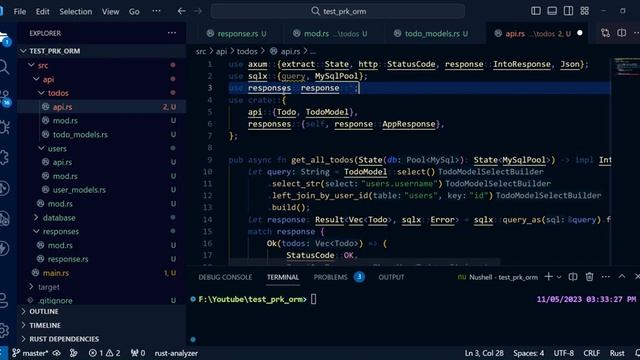Open the File menu
Image resolution: width=640 pixels, height=360 pixels.
(20, 11)
